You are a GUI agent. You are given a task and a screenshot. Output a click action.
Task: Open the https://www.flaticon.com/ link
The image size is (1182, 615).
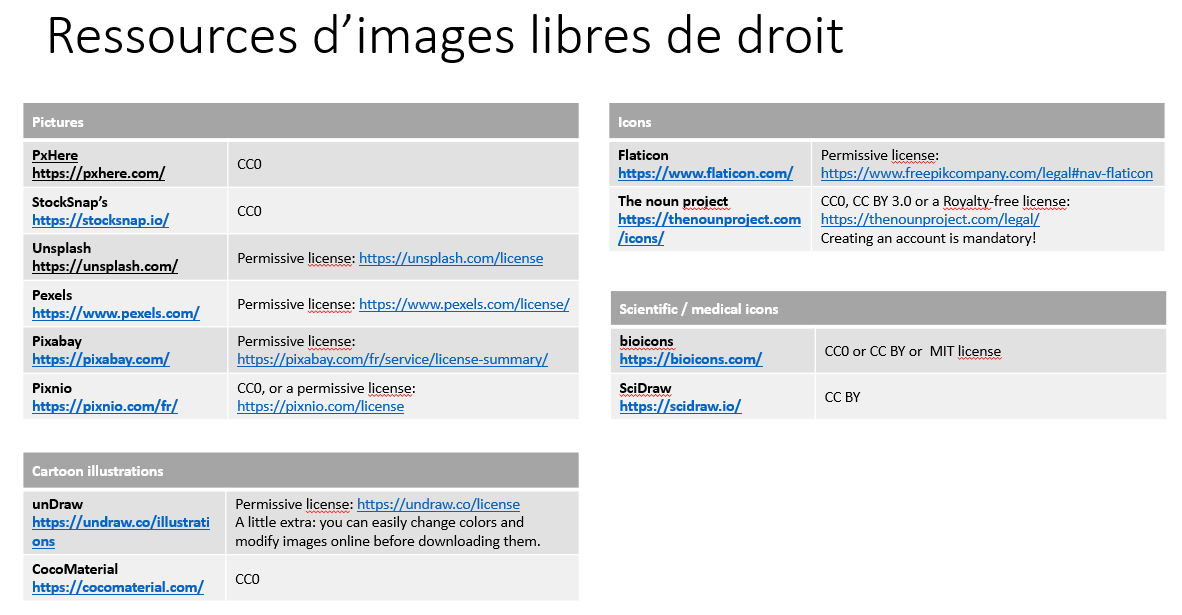tap(705, 173)
